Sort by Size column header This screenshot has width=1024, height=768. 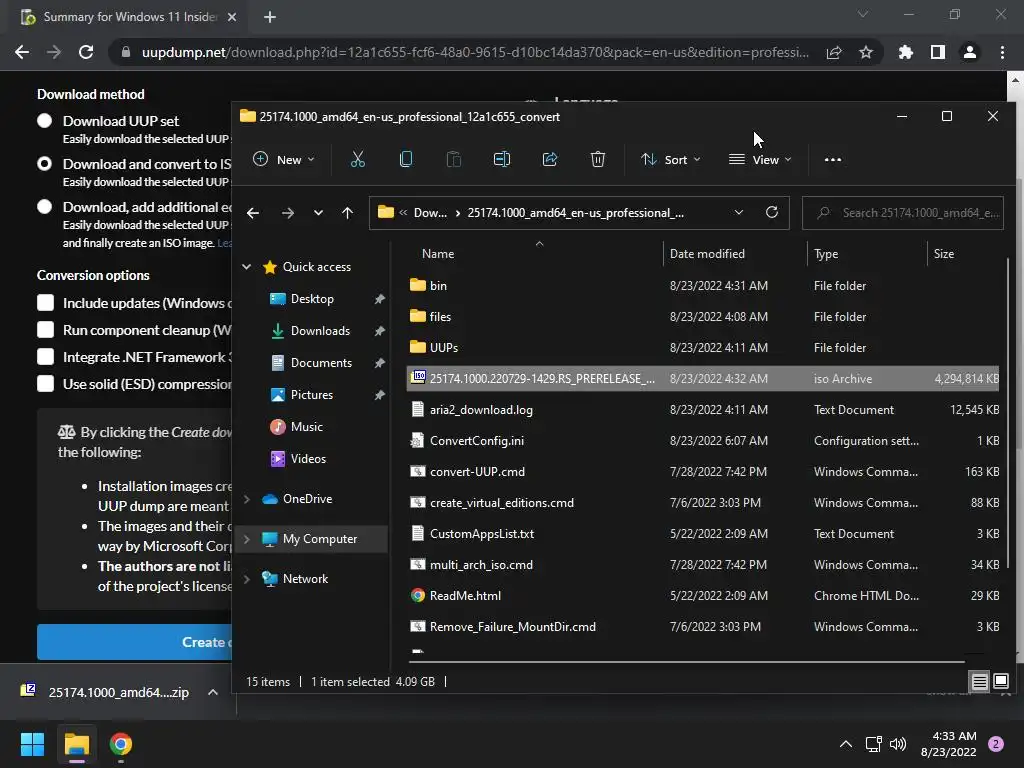coord(944,253)
